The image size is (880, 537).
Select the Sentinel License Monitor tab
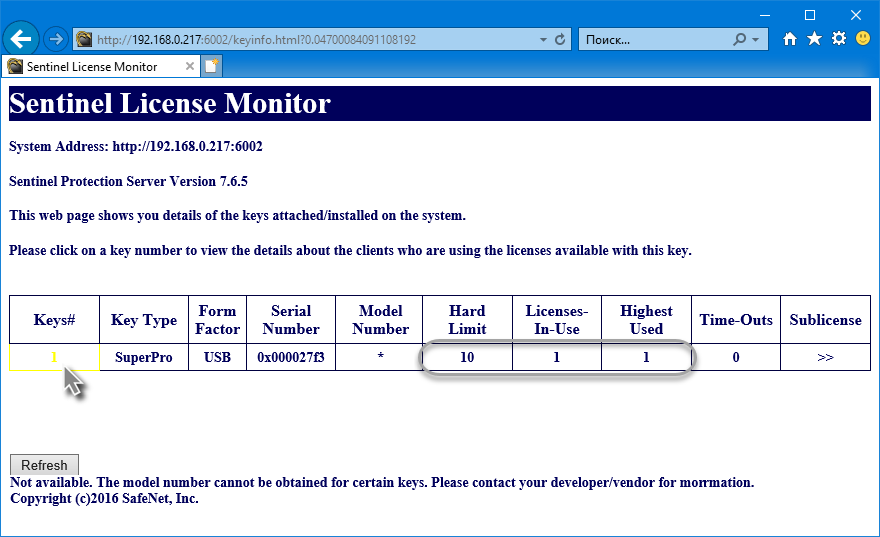(100, 66)
